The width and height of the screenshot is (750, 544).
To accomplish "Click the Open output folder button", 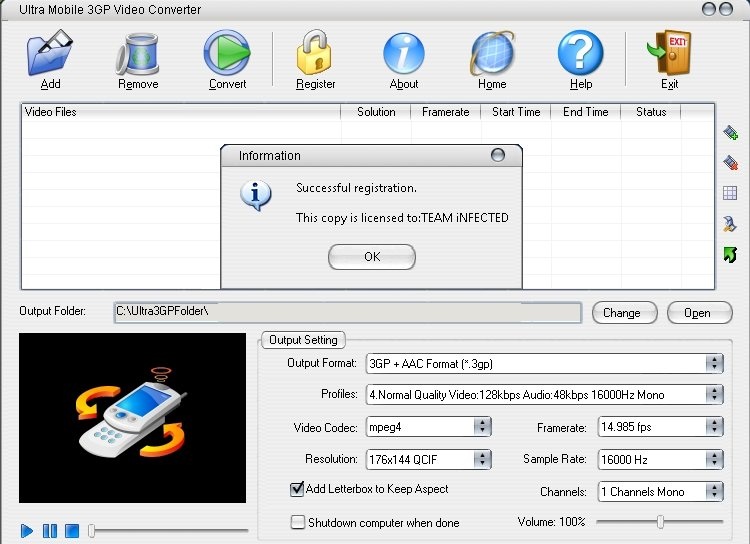I will pos(700,313).
